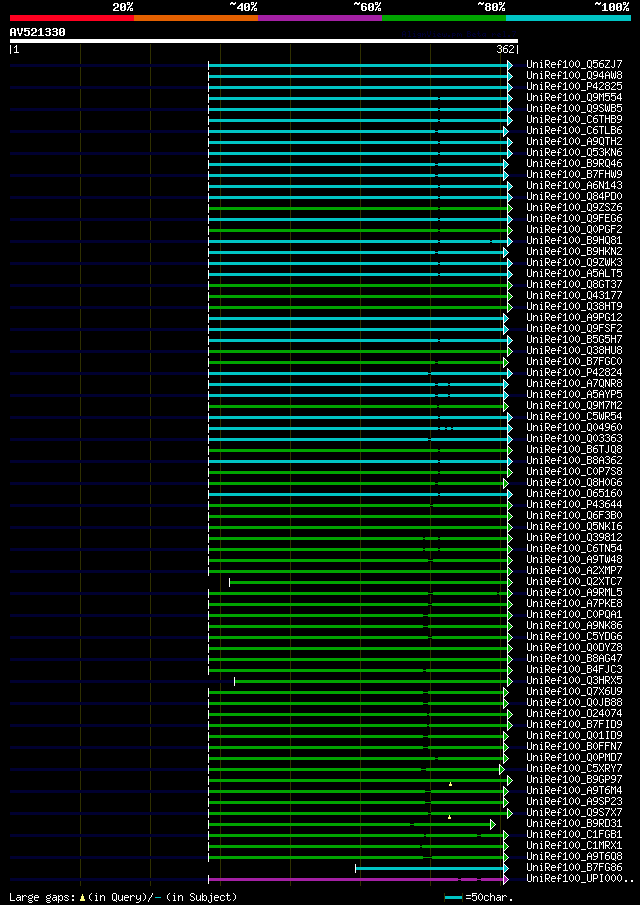Select the UniRef100_B9RD31 label
This screenshot has height=905, width=640.
pos(574,824)
